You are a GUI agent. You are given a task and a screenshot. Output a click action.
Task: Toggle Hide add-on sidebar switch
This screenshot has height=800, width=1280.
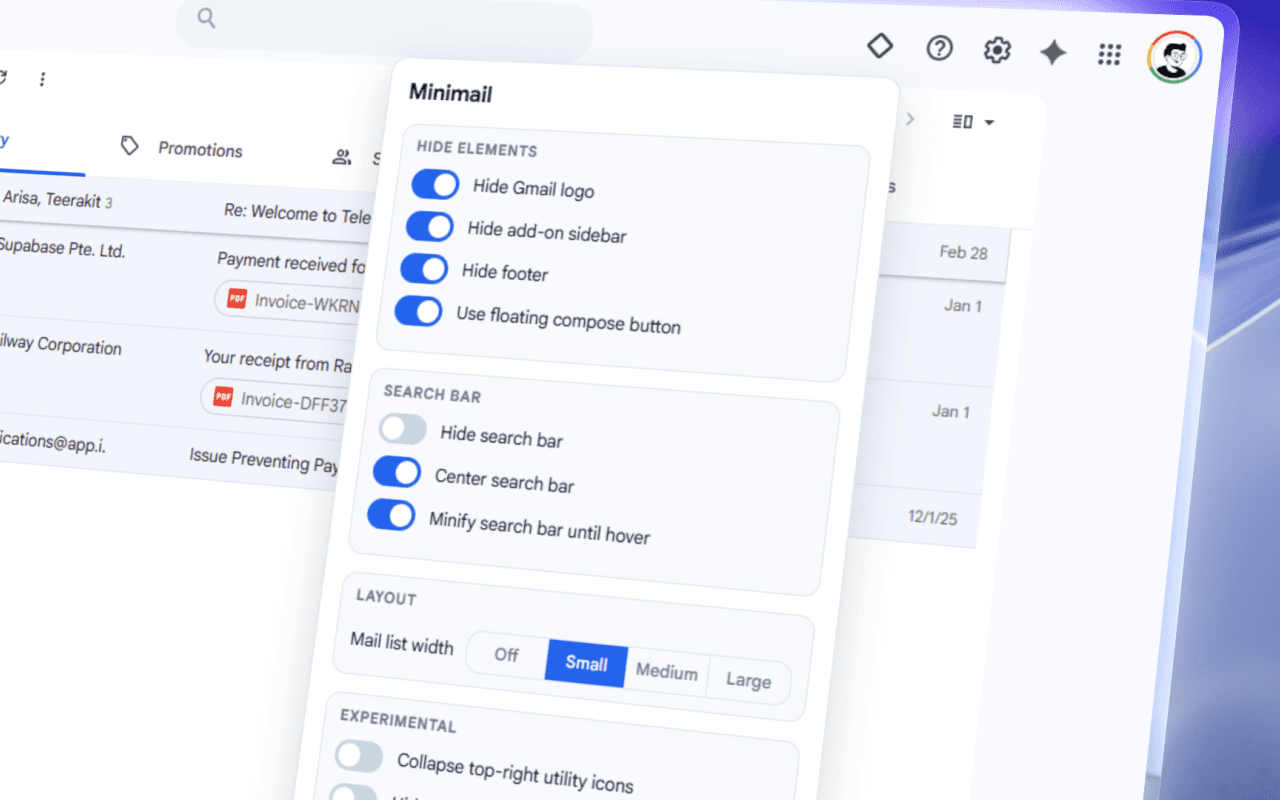tap(429, 227)
